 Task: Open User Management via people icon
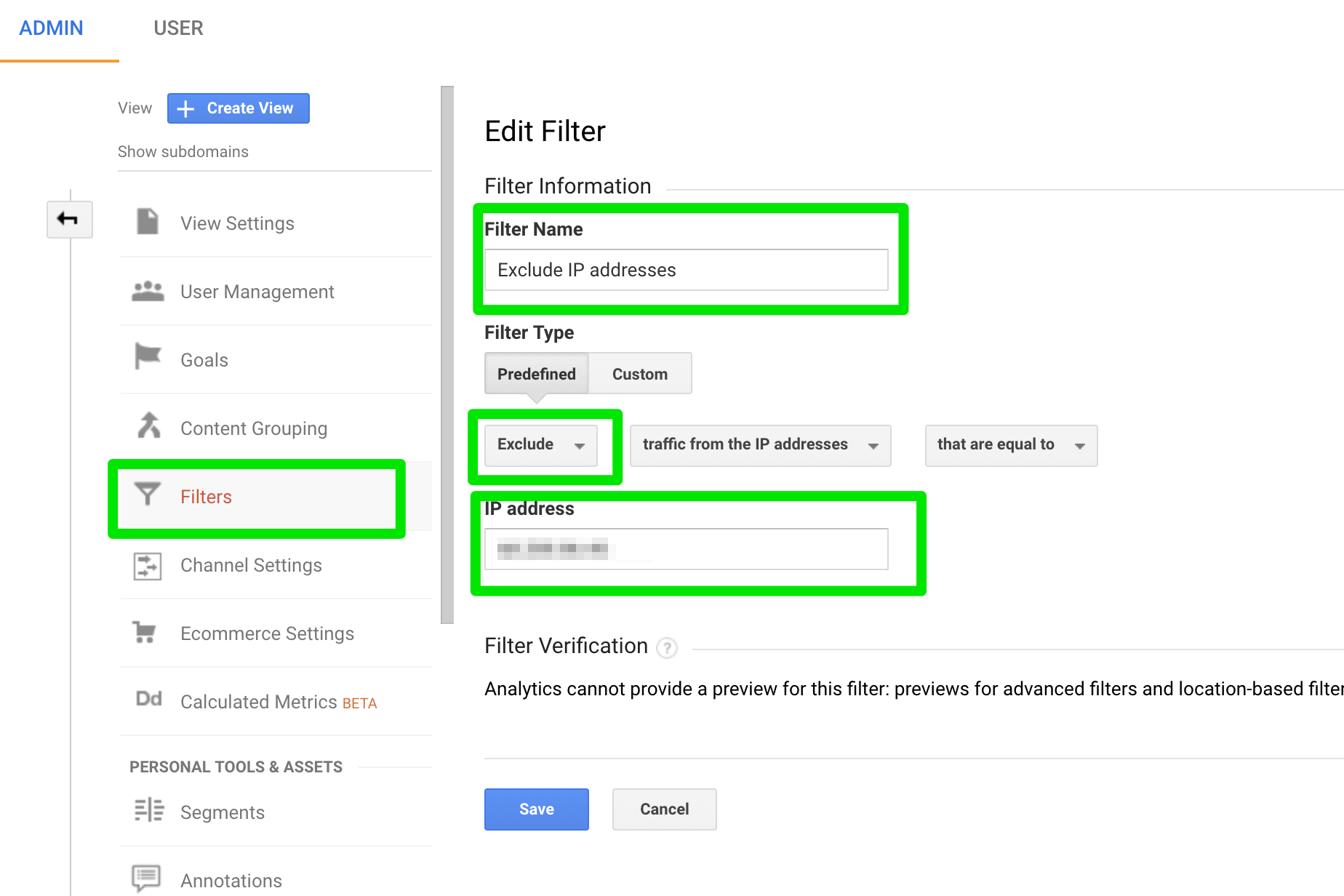pos(148,290)
